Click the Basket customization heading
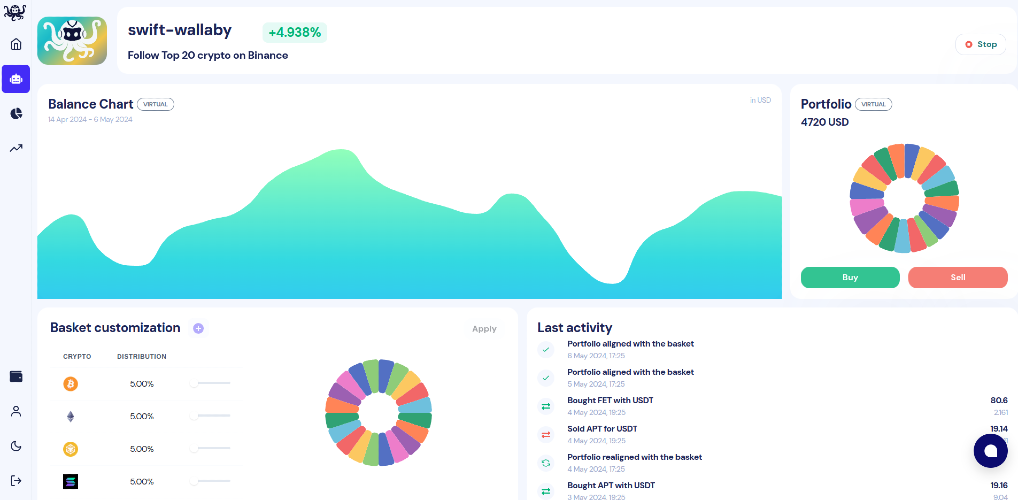The height and width of the screenshot is (500, 1018). tap(115, 328)
